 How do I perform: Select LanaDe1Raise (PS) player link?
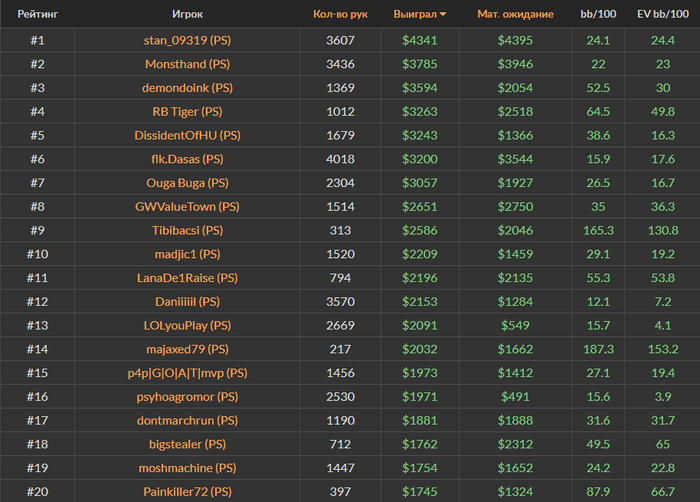(187, 278)
